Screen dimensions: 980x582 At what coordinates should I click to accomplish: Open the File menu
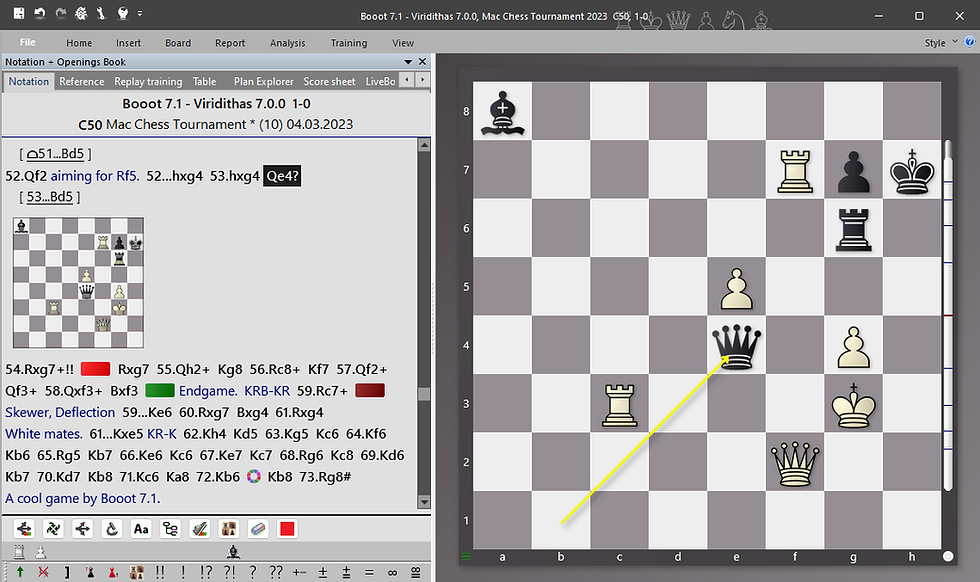click(28, 43)
